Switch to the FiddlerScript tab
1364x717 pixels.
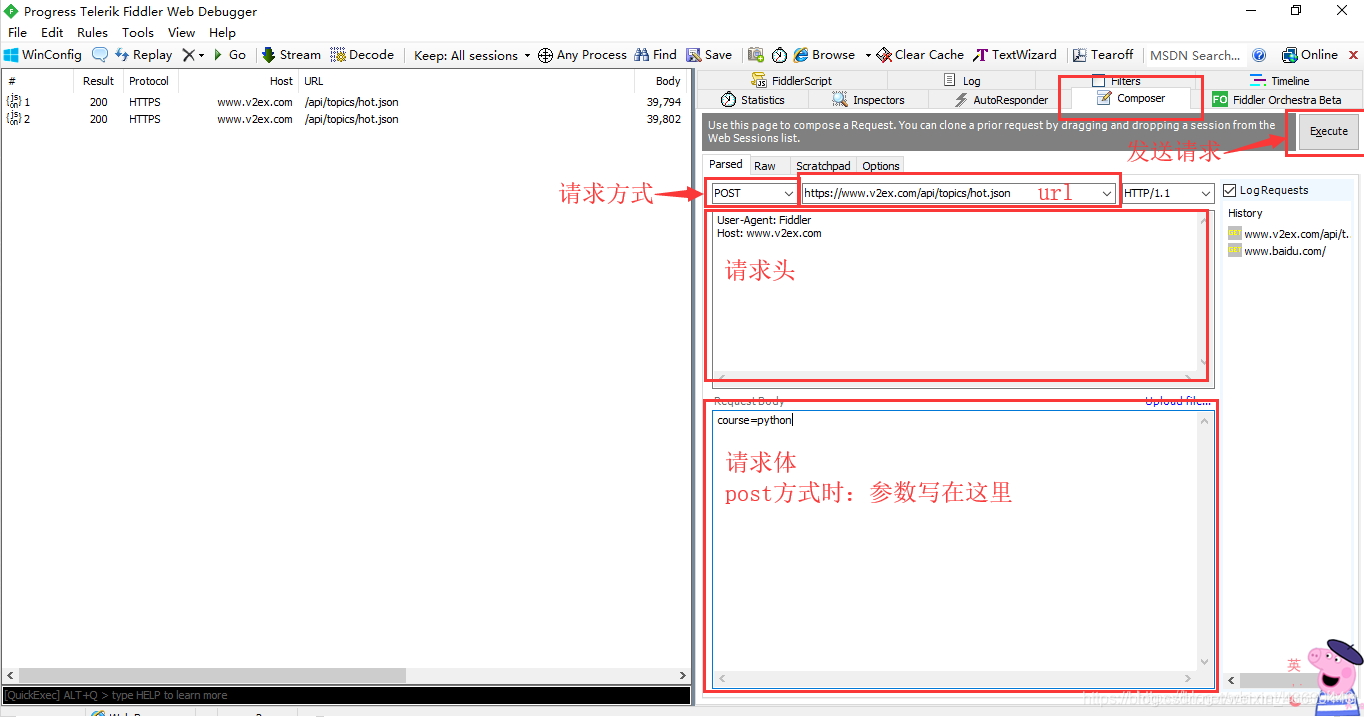pos(791,81)
